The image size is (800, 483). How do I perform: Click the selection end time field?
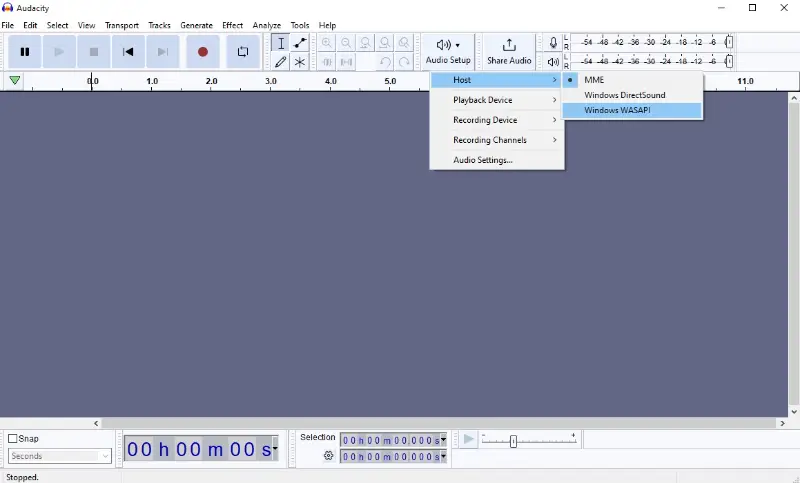pyautogui.click(x=390, y=456)
